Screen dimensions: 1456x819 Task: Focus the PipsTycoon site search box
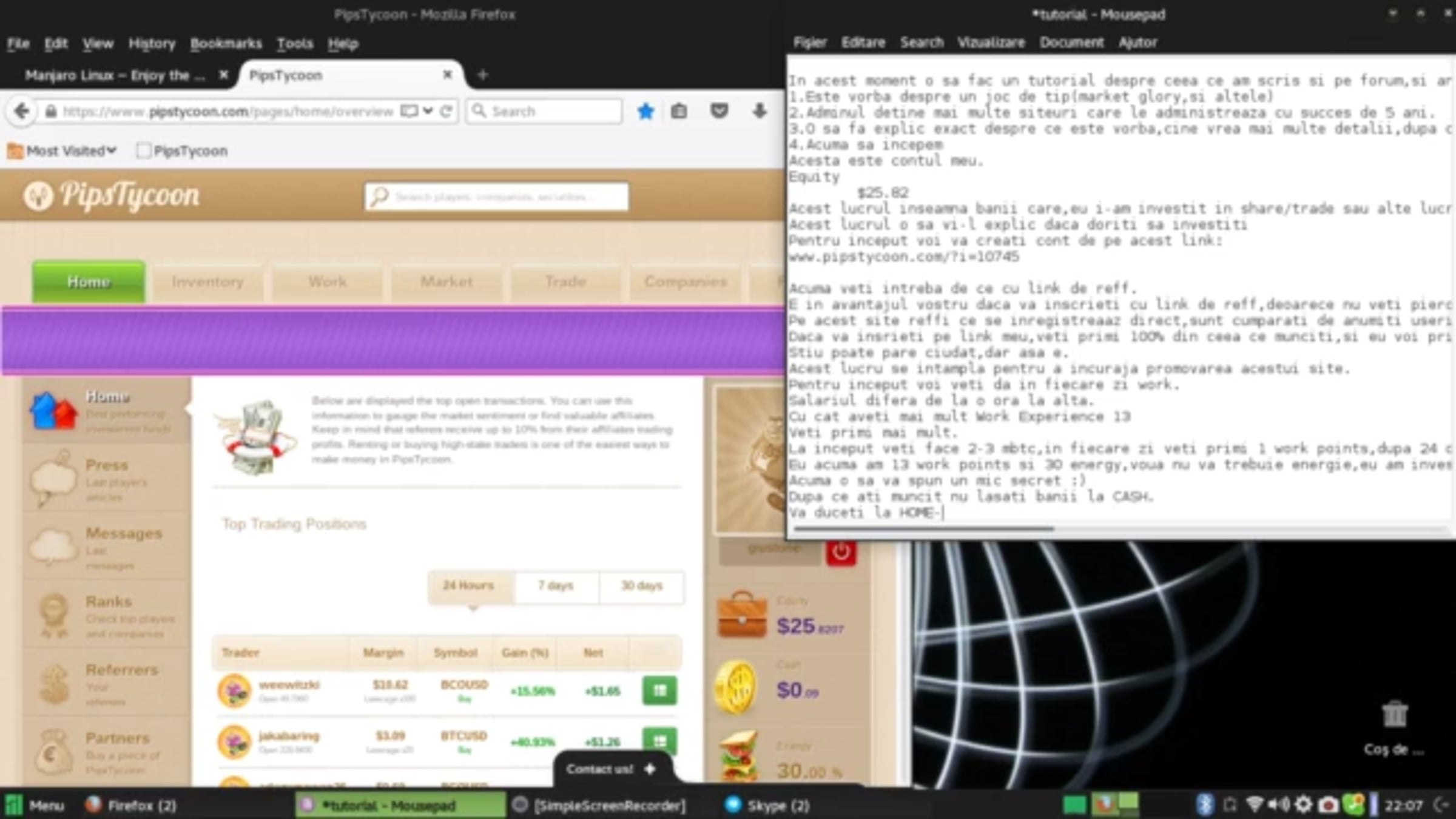[x=496, y=197]
